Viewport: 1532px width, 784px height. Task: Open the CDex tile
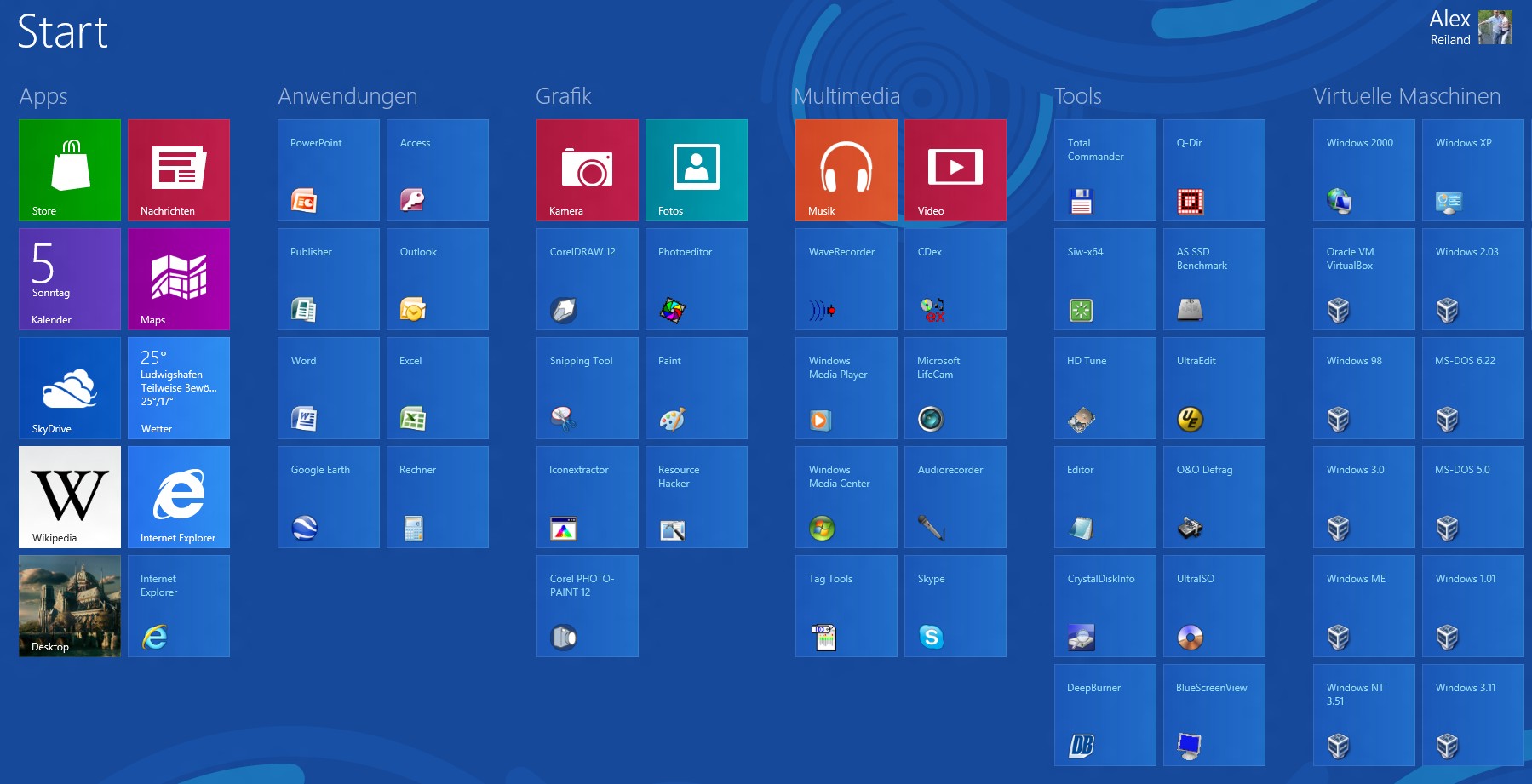coord(955,279)
